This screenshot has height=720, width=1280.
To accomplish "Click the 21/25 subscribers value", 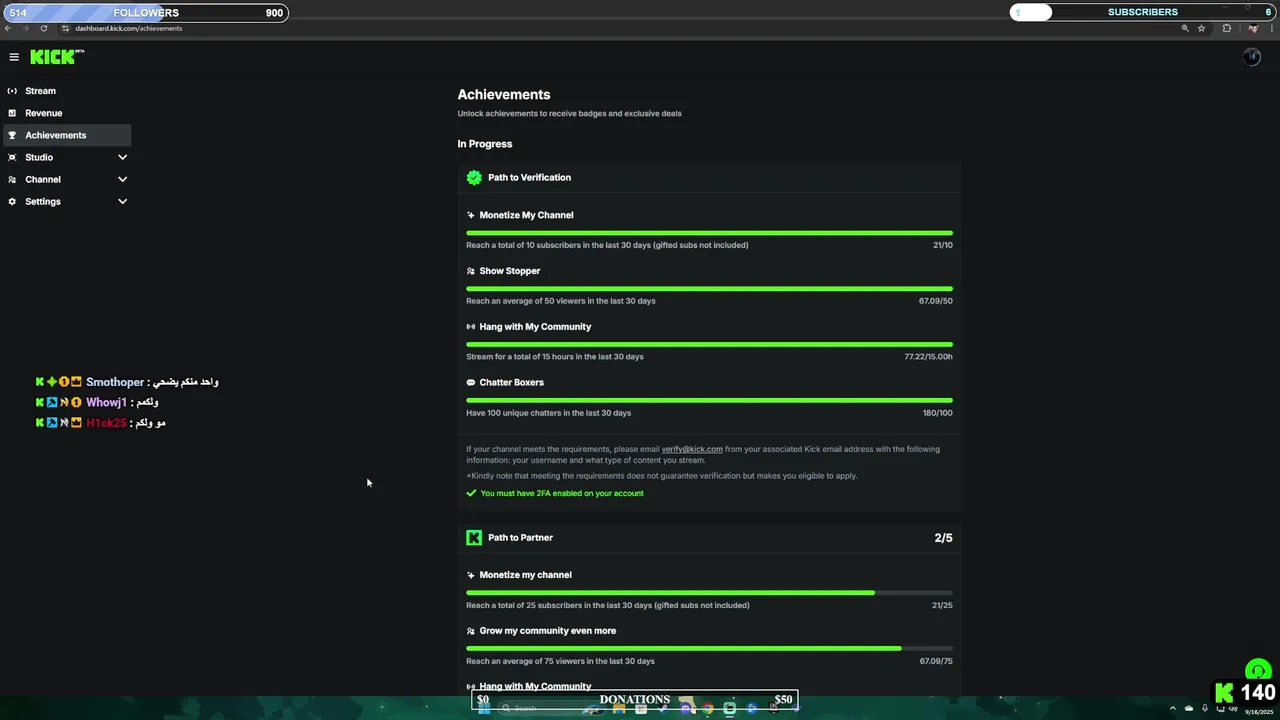I will [x=942, y=605].
